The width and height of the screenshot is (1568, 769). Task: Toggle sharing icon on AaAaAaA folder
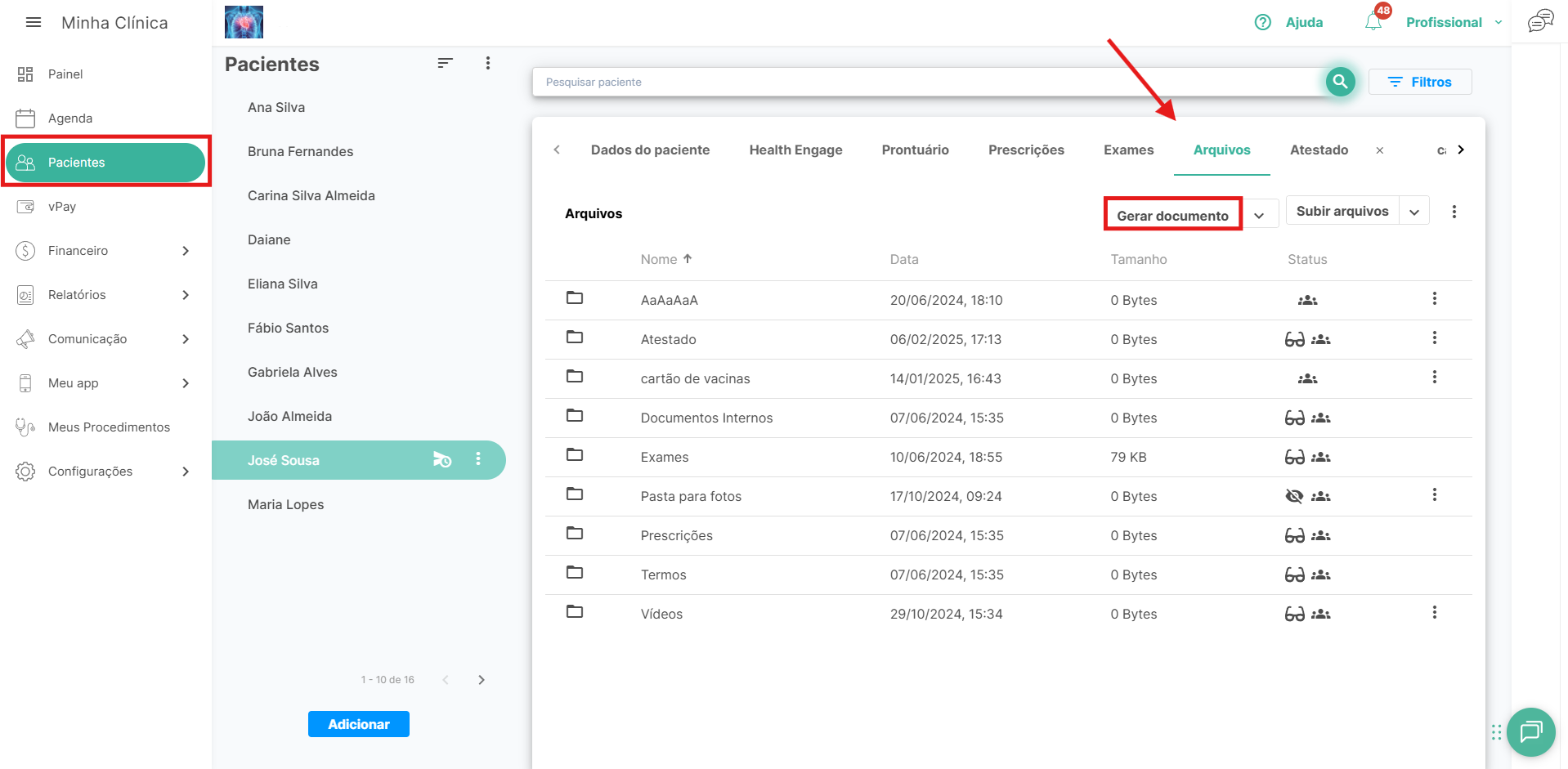(x=1307, y=300)
